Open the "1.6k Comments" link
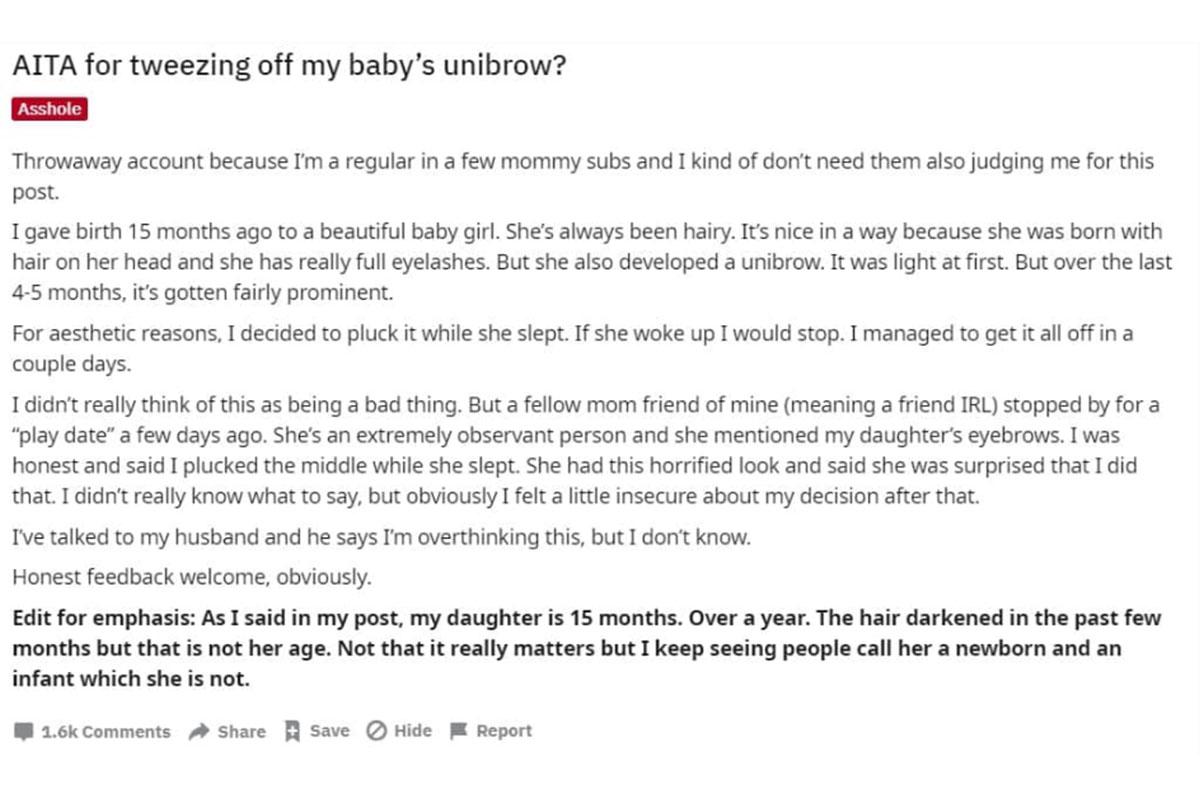 pyautogui.click(x=105, y=732)
